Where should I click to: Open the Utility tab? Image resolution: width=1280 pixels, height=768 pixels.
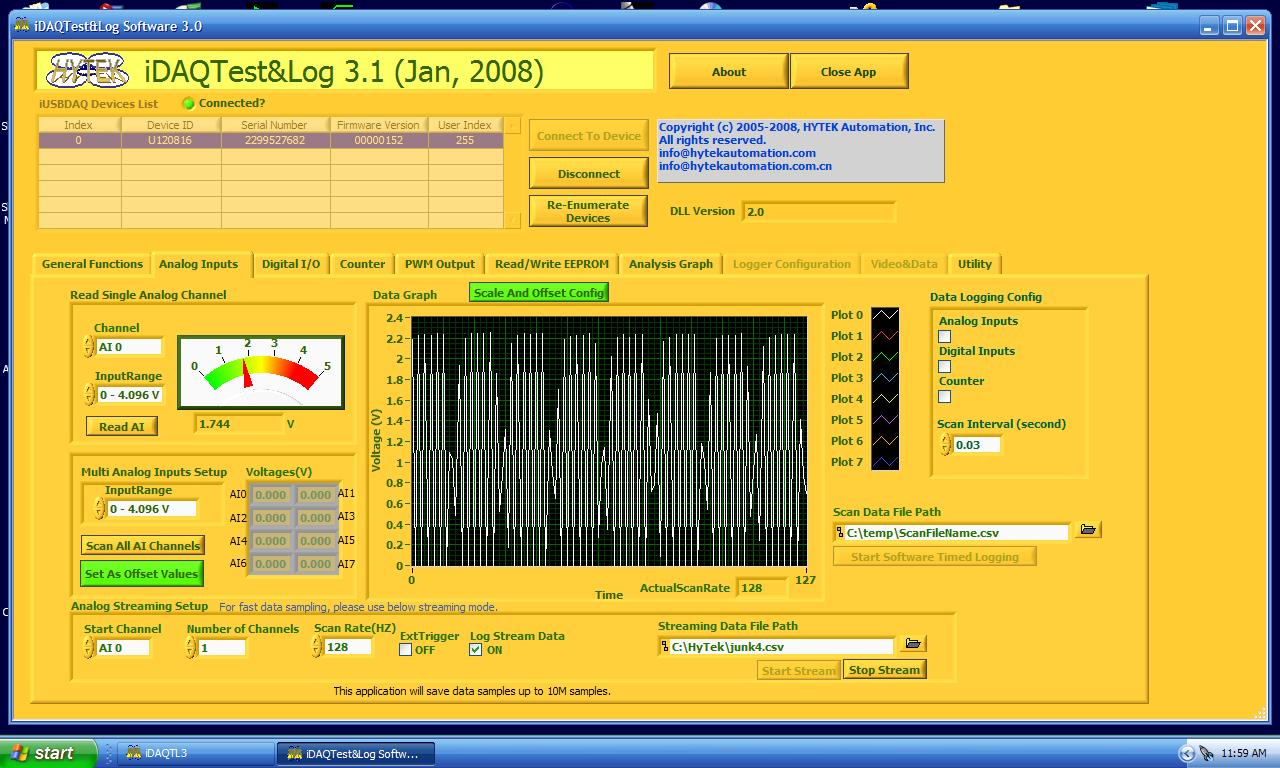[975, 264]
